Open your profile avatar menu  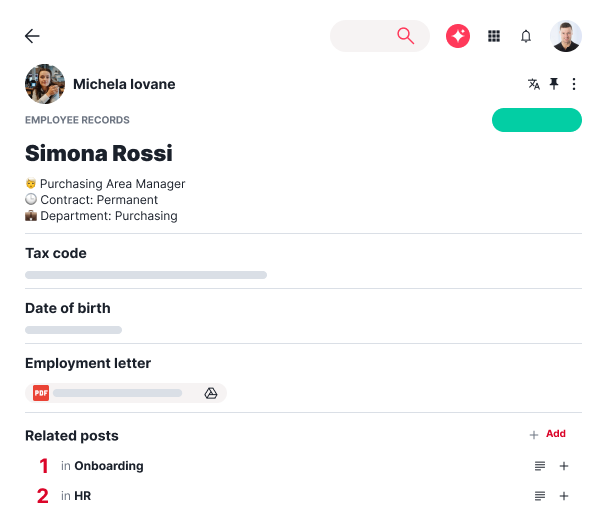[x=566, y=36]
